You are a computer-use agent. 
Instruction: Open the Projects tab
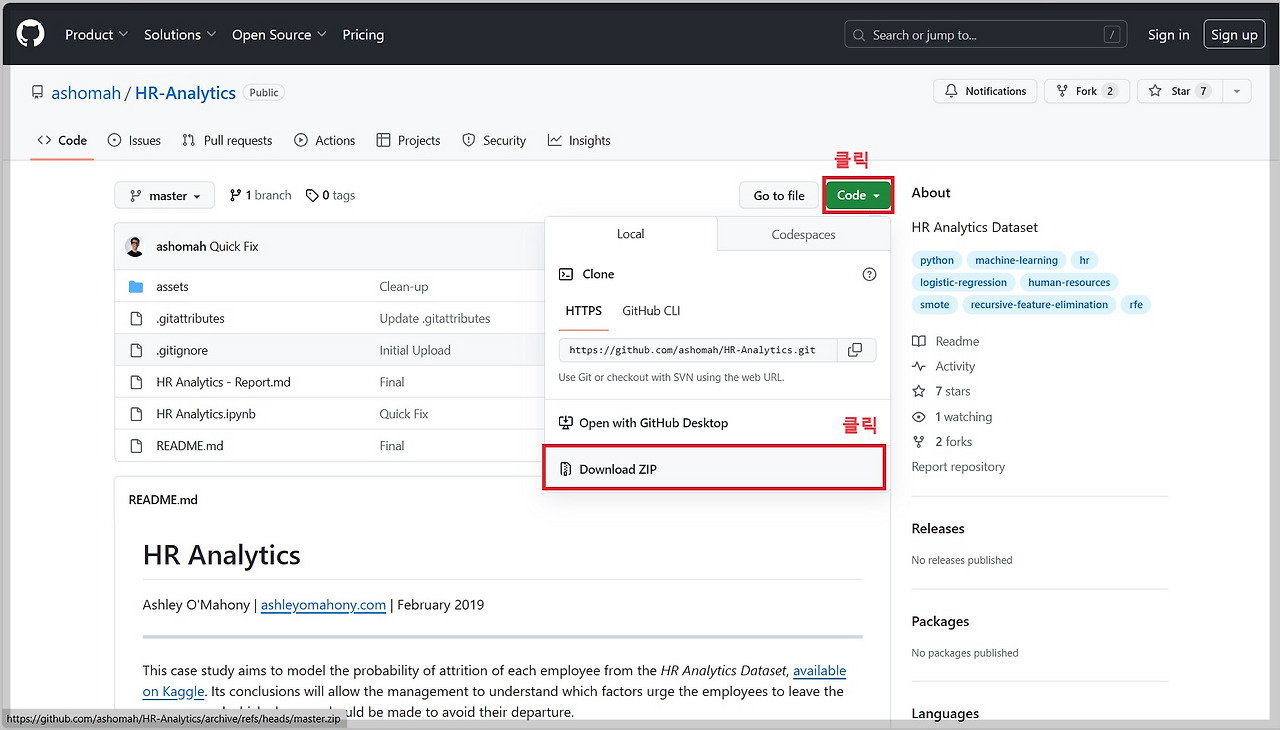pyautogui.click(x=408, y=141)
